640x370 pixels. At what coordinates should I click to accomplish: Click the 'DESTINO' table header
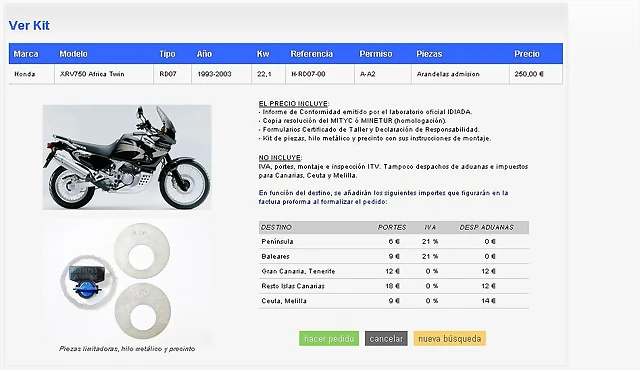(276, 227)
